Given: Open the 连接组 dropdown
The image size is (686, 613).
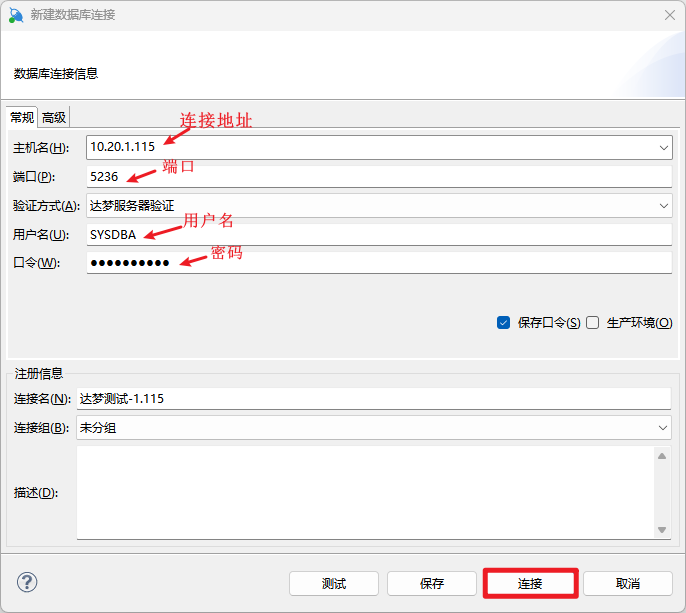Looking at the screenshot, I should (x=663, y=428).
